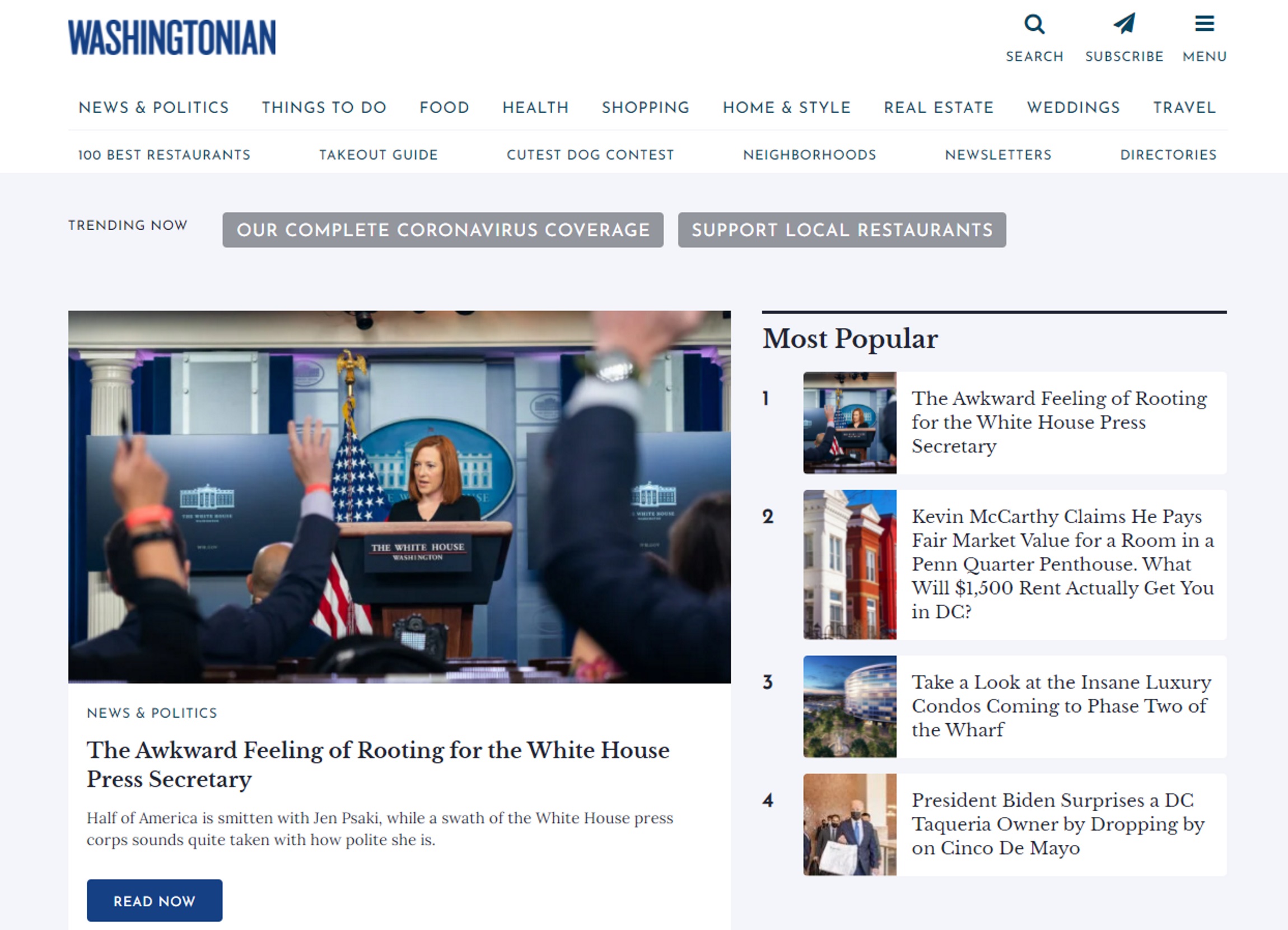Open the Directories link
This screenshot has height=930, width=1288.
pyautogui.click(x=1168, y=155)
